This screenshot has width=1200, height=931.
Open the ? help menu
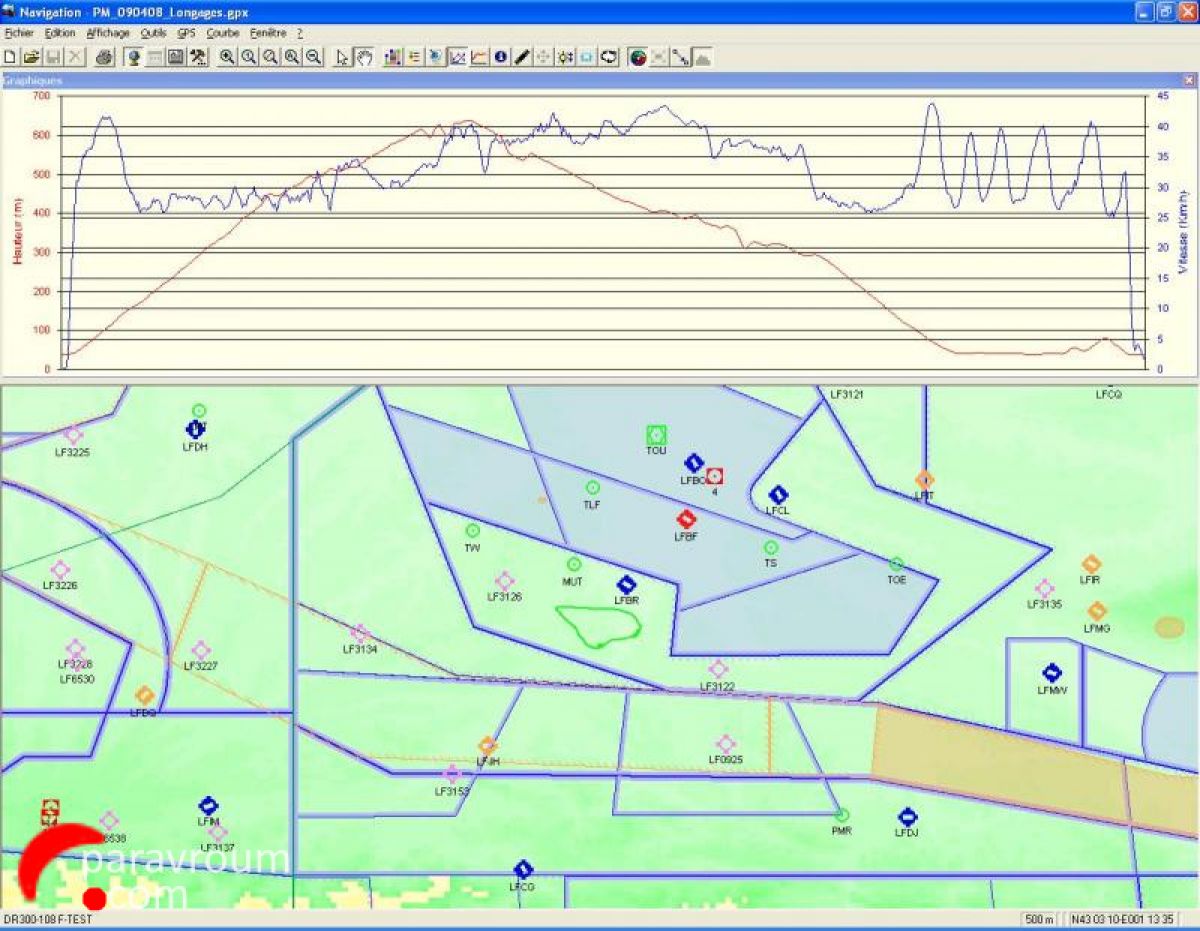[300, 33]
